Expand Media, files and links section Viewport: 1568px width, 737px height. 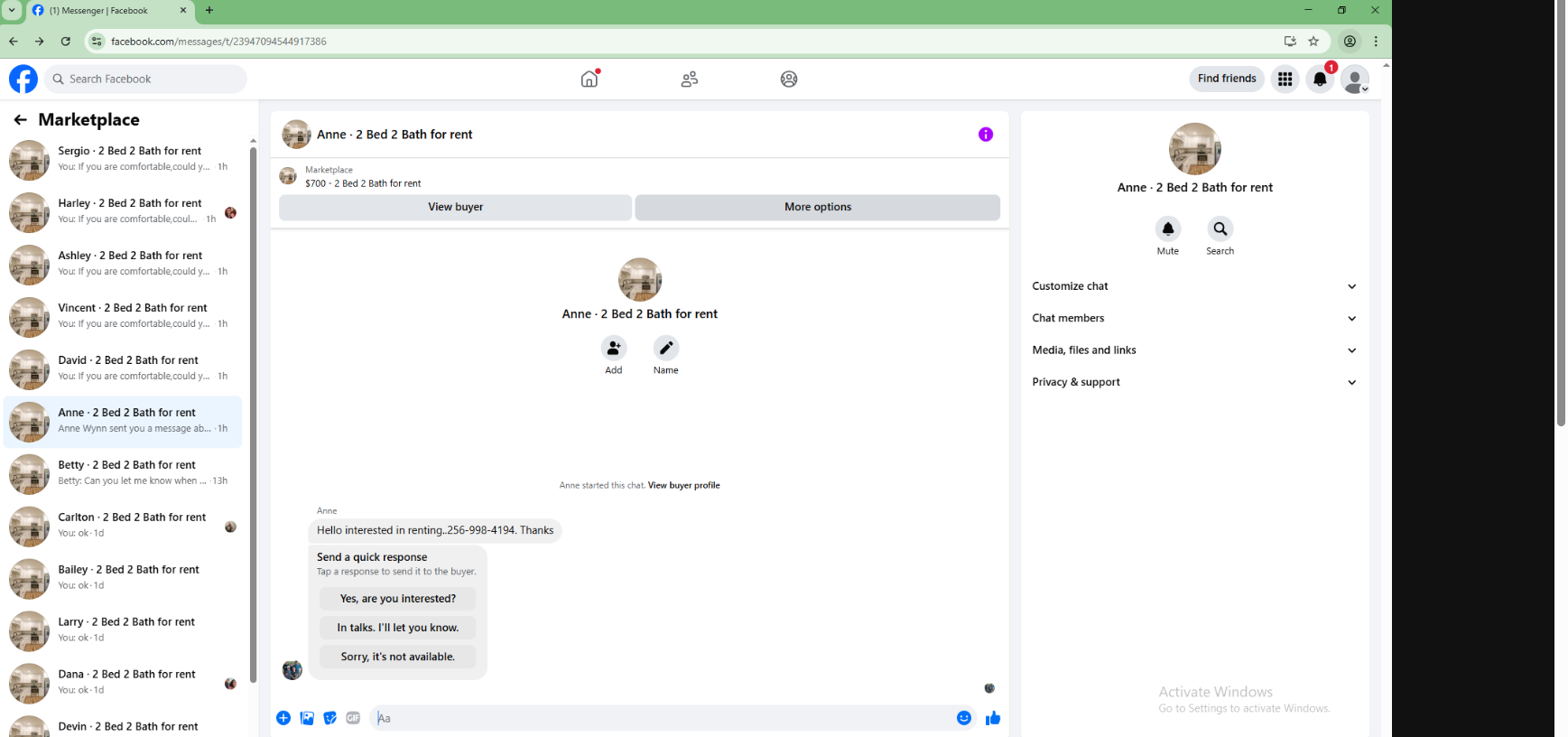[x=1194, y=350]
